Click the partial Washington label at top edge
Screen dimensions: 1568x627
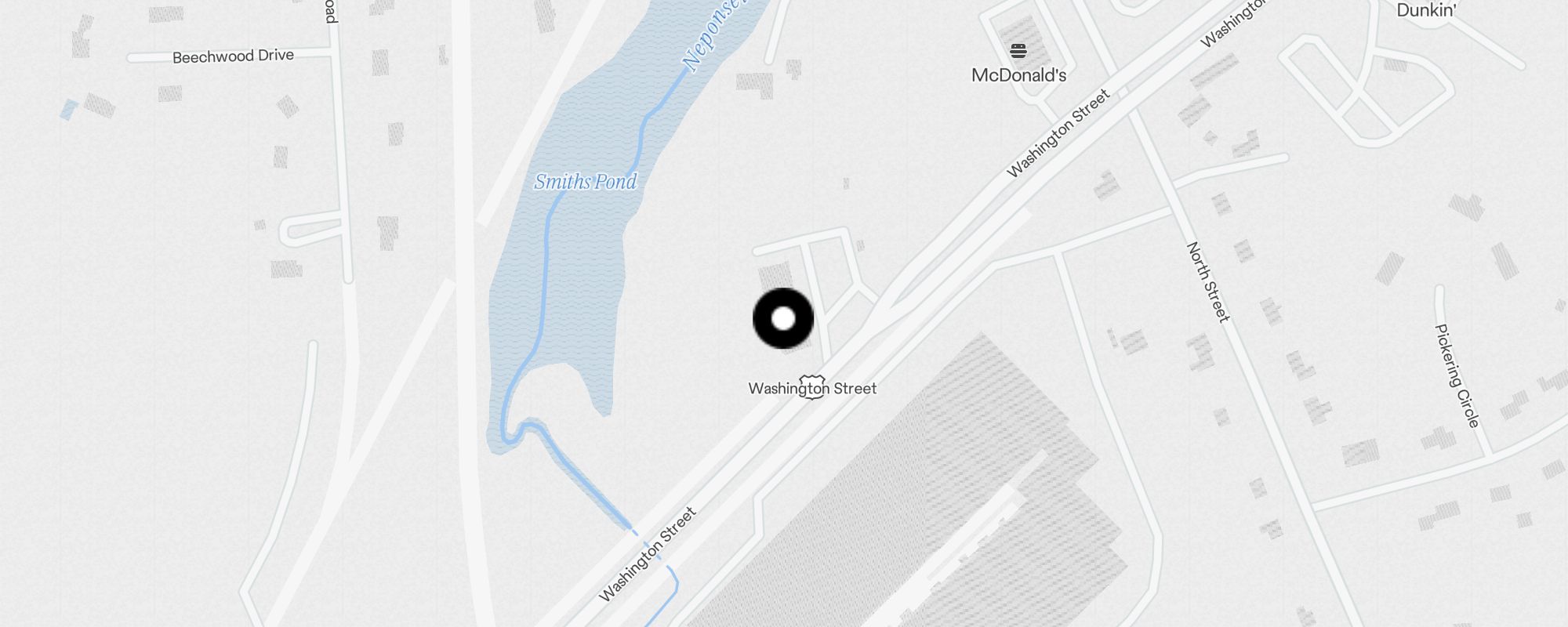tap(1234, 24)
